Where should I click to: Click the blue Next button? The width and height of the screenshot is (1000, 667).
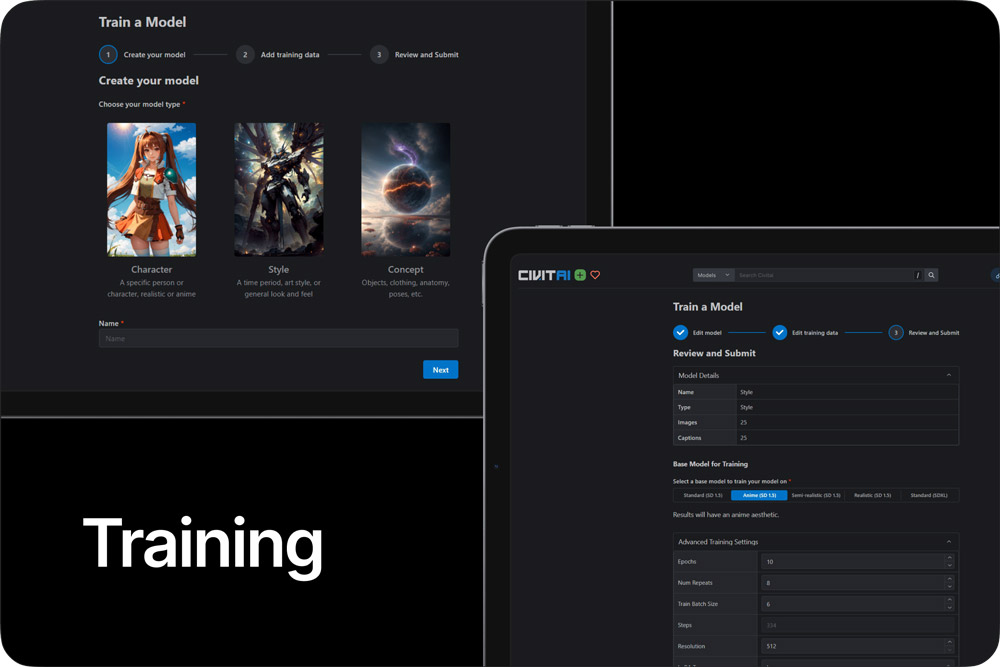pos(441,370)
